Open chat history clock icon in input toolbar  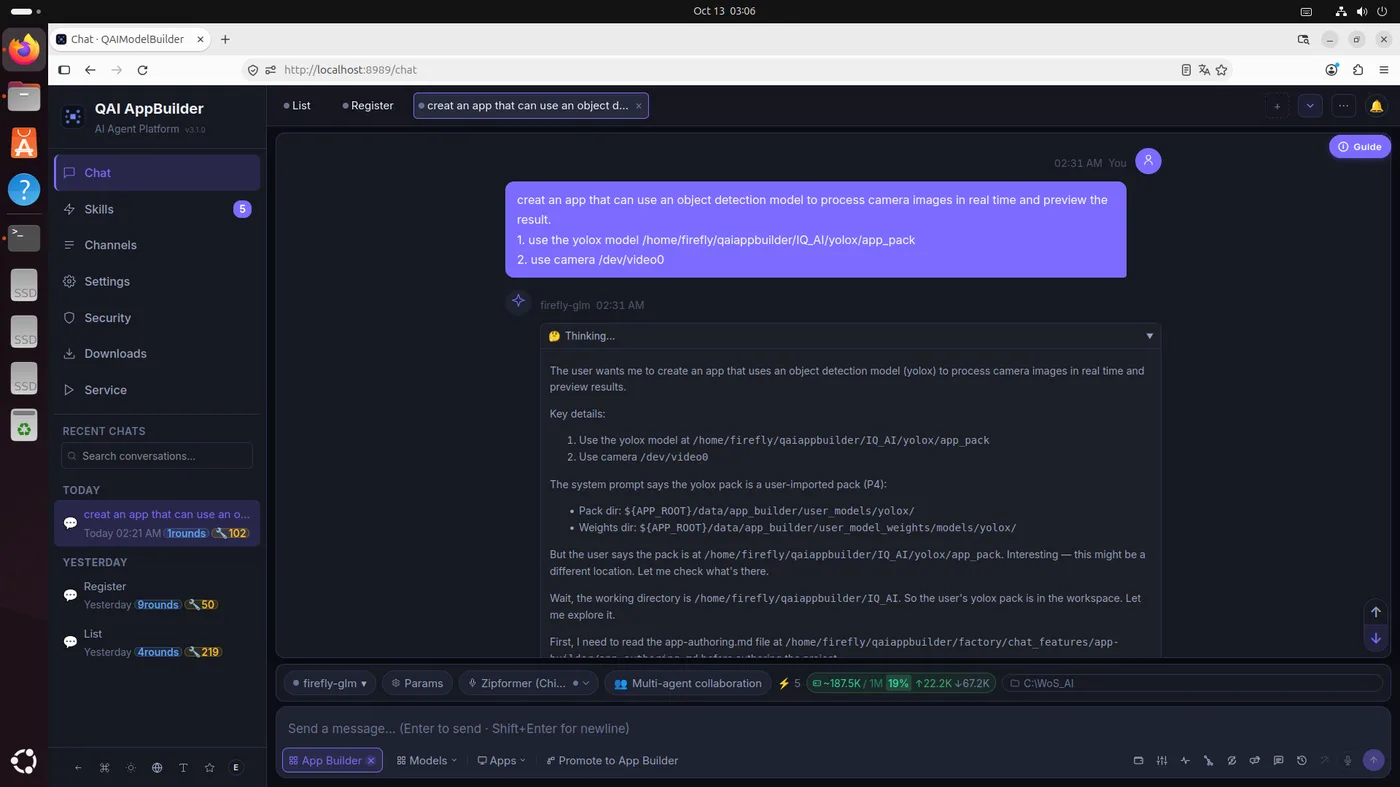click(1301, 760)
